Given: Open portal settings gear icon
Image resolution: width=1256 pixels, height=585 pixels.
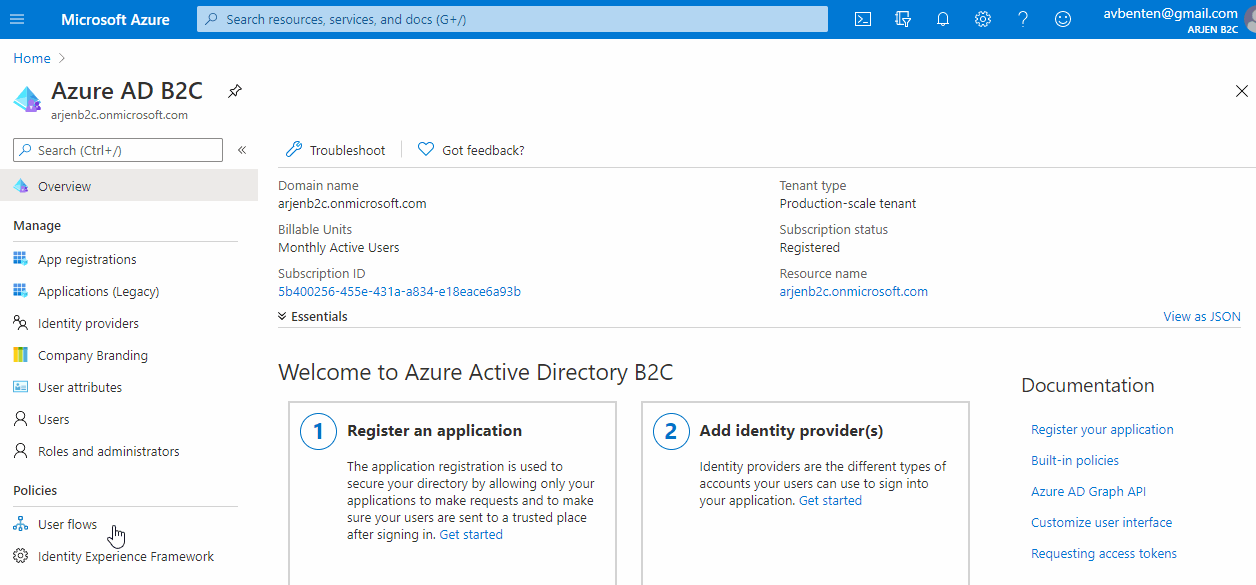Looking at the screenshot, I should click(x=983, y=19).
